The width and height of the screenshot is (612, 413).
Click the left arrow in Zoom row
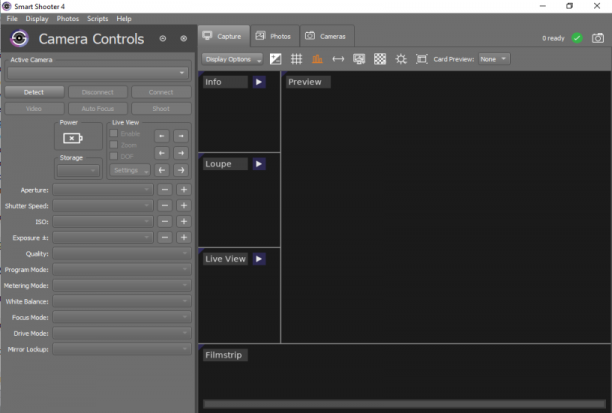[x=162, y=153]
